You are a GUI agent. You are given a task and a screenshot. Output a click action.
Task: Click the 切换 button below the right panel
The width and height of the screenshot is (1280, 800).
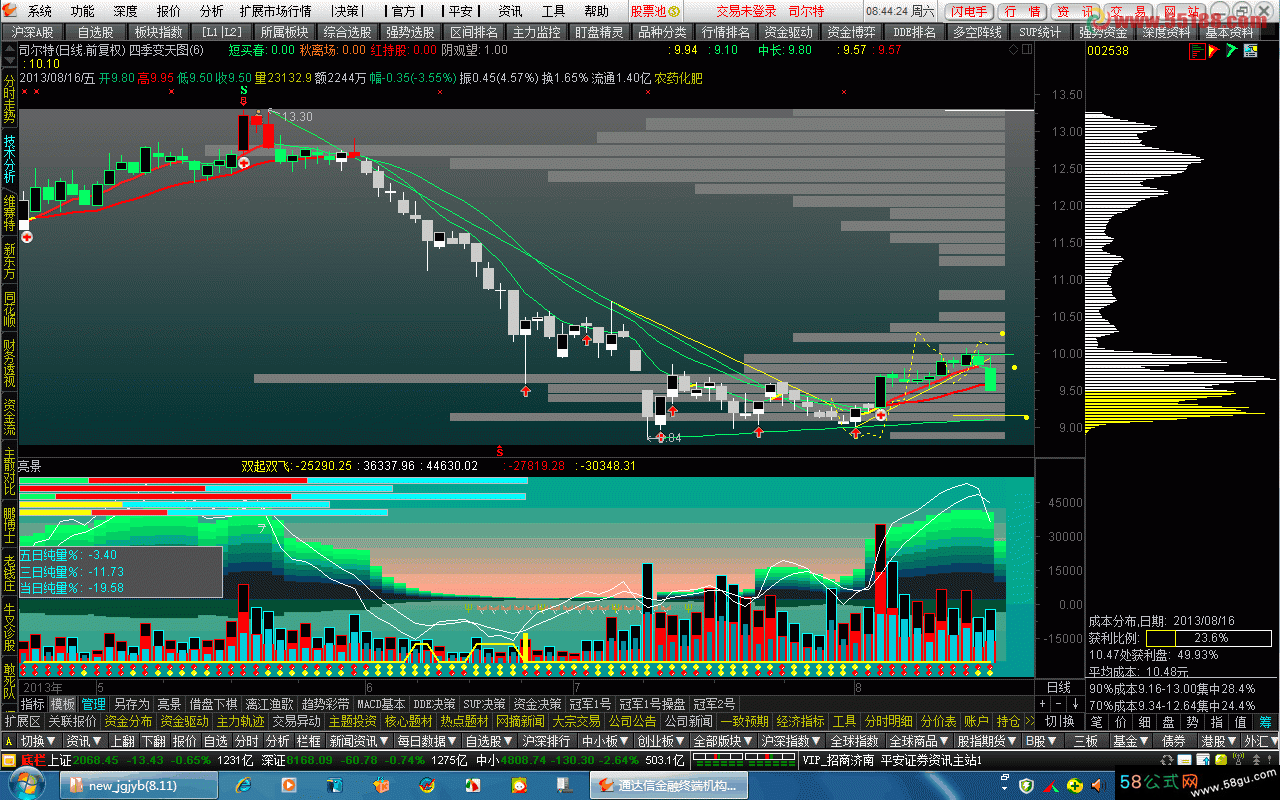tap(1059, 721)
